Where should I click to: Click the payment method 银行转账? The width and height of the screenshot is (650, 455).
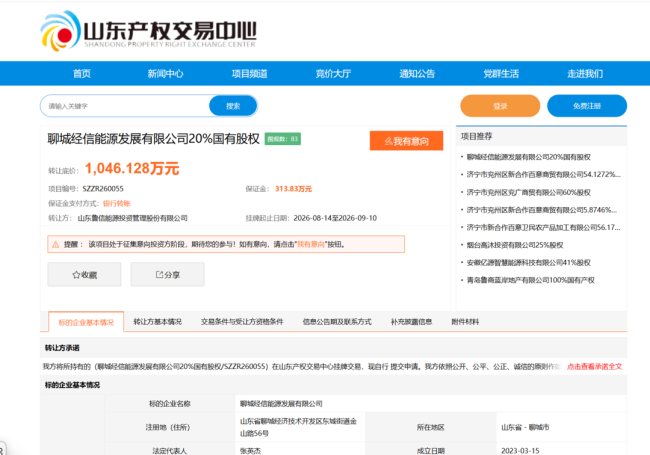click(116, 203)
